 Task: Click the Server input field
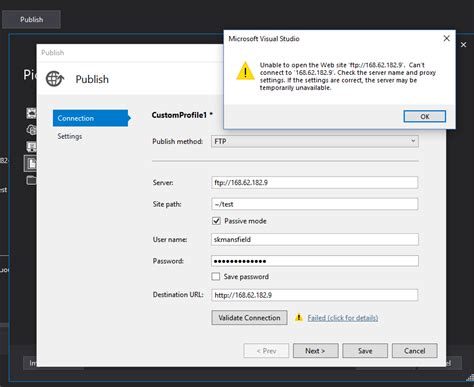tap(315, 182)
